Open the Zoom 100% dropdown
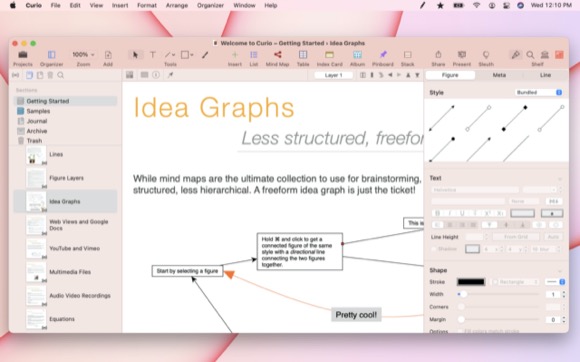The height and width of the screenshot is (362, 580). click(83, 55)
